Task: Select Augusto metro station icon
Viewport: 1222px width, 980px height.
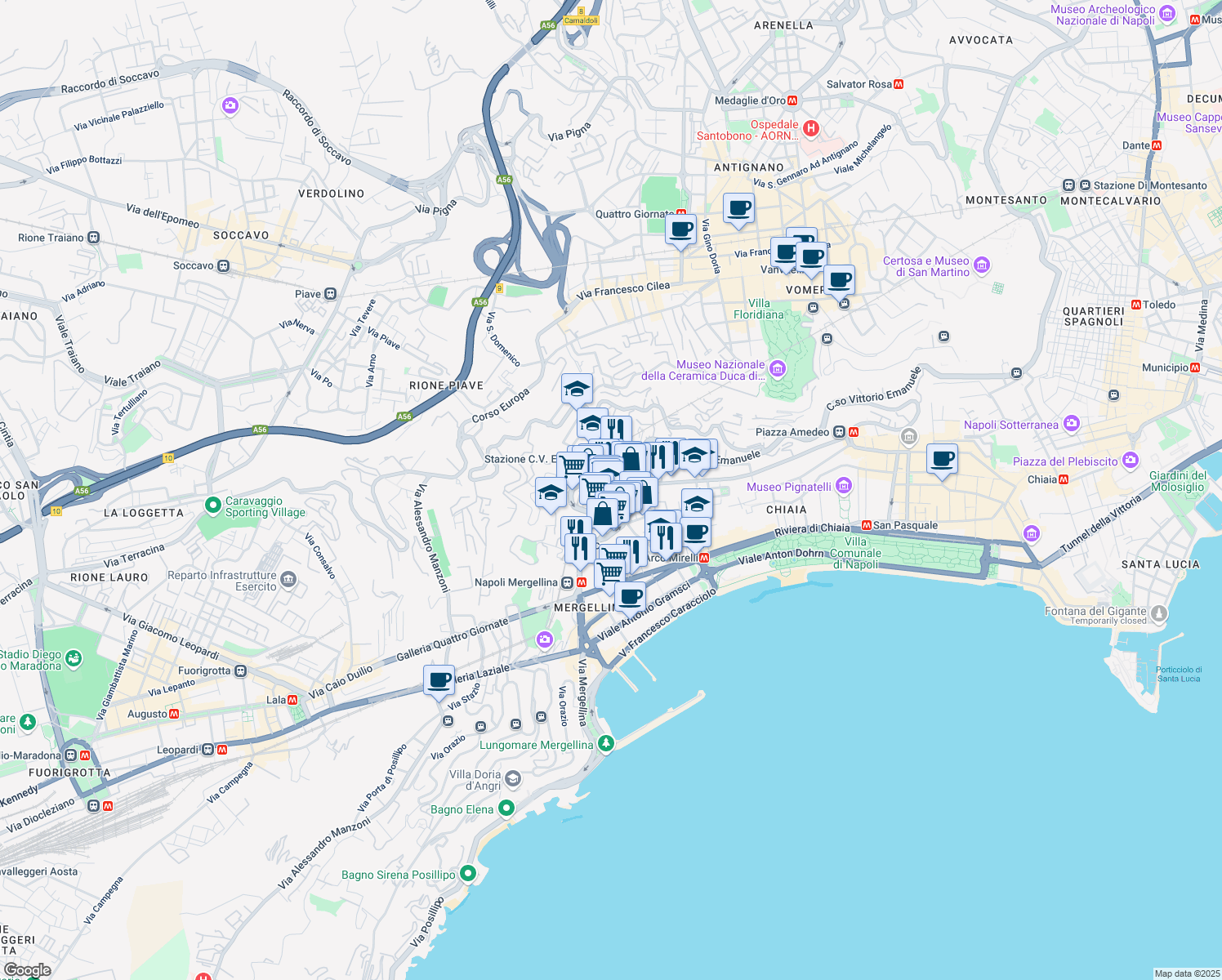Action: click(173, 714)
